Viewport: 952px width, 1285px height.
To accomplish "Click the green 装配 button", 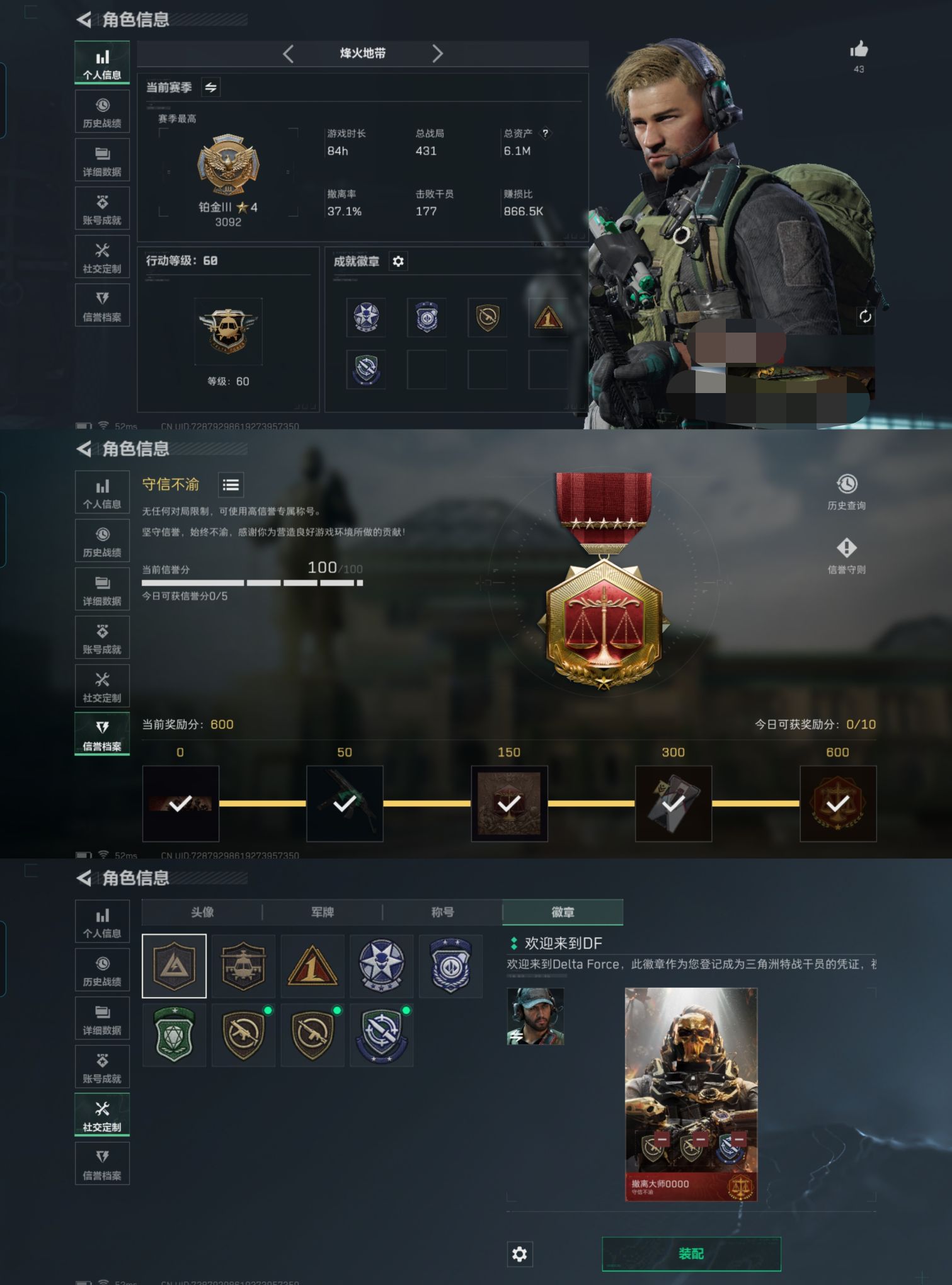I will 691,1254.
